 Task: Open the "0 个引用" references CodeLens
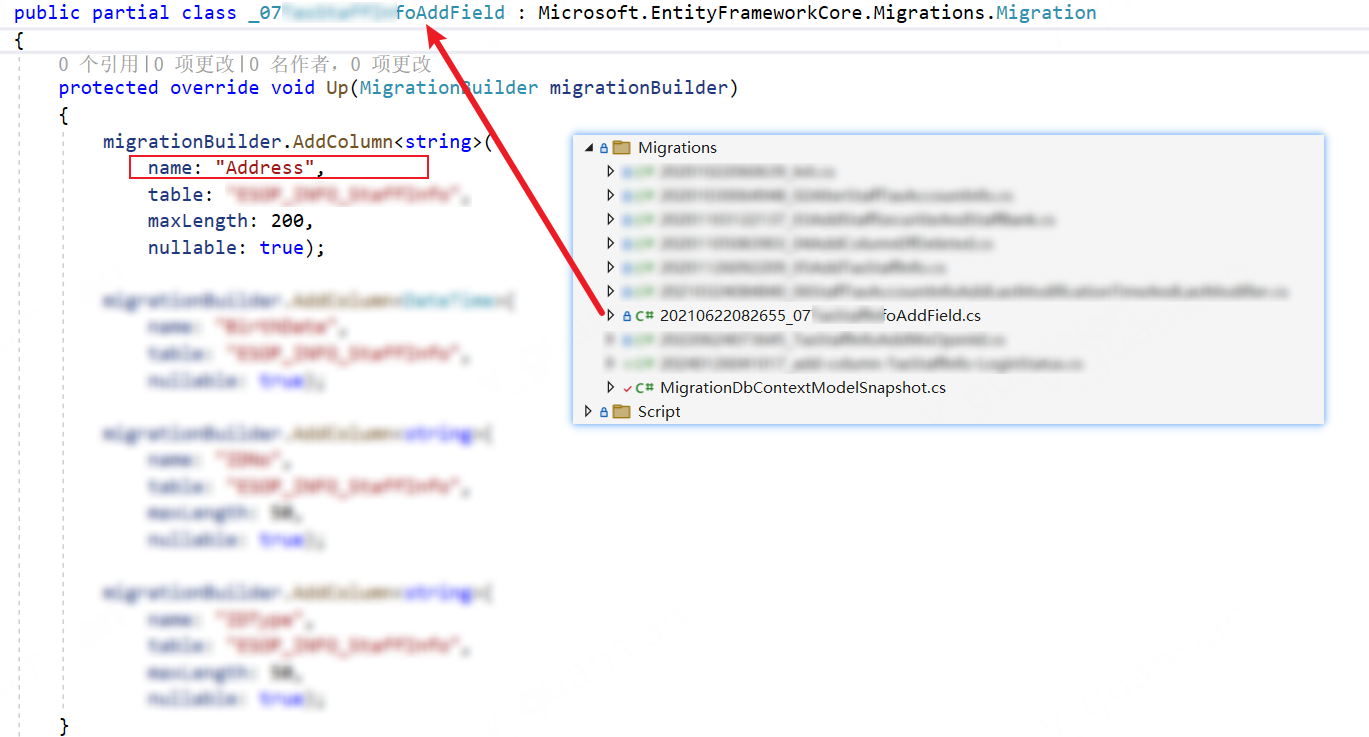click(98, 65)
